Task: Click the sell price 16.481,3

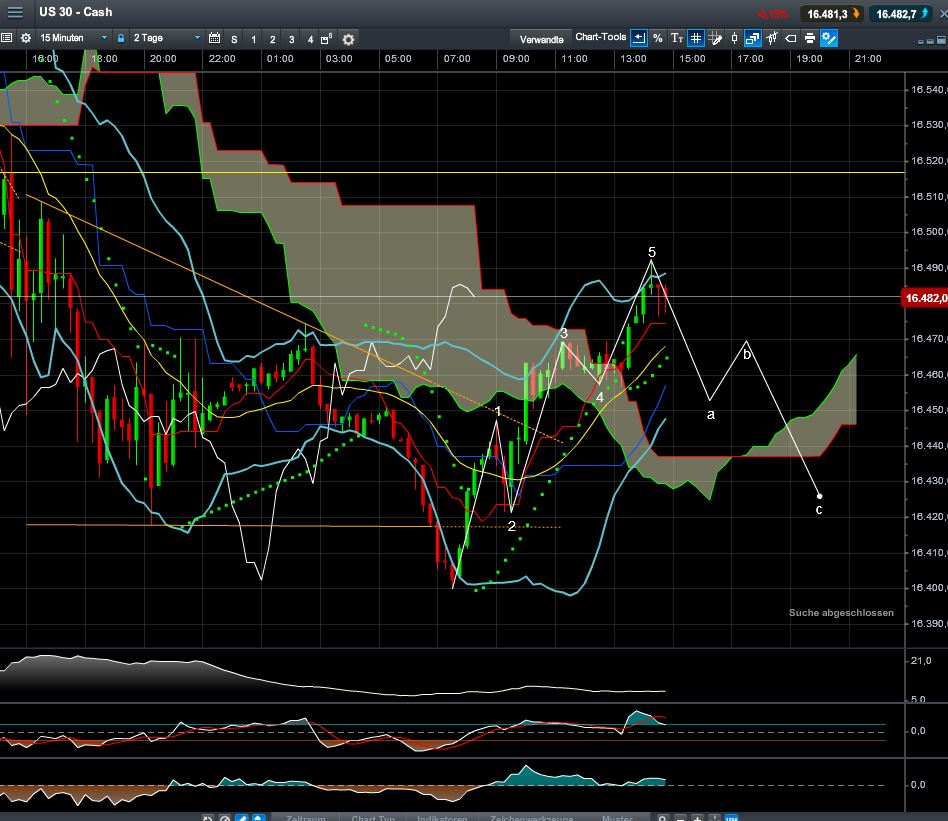Action: (831, 14)
